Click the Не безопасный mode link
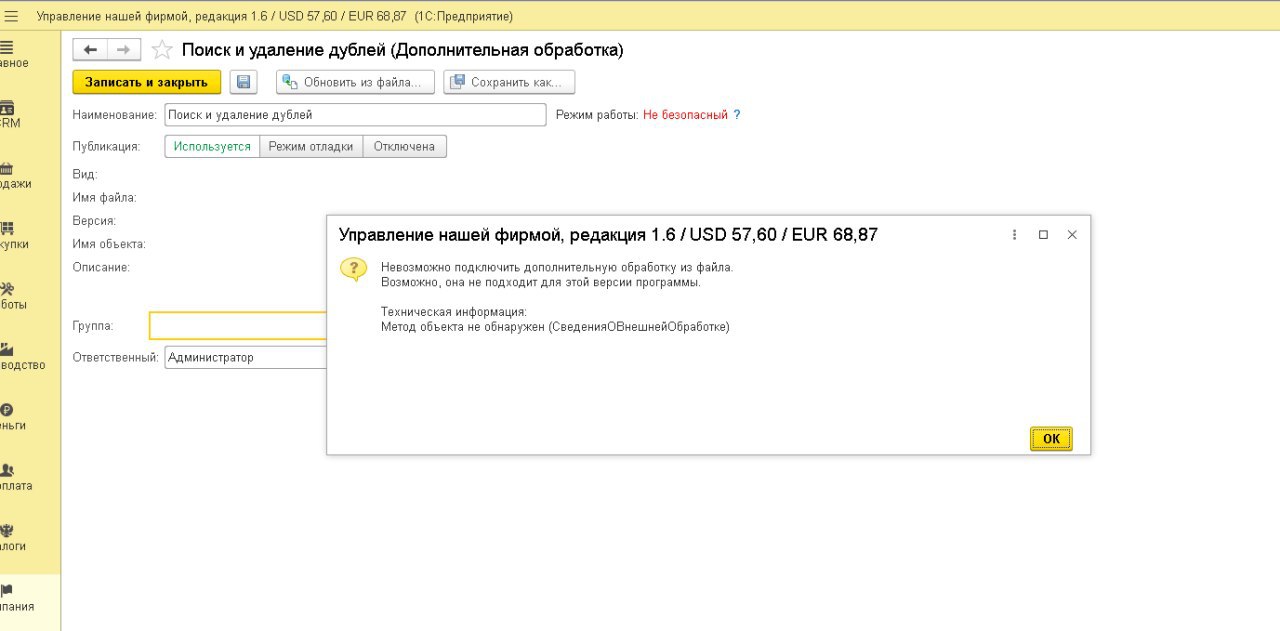Screen dimensions: 1280x631 tap(685, 115)
